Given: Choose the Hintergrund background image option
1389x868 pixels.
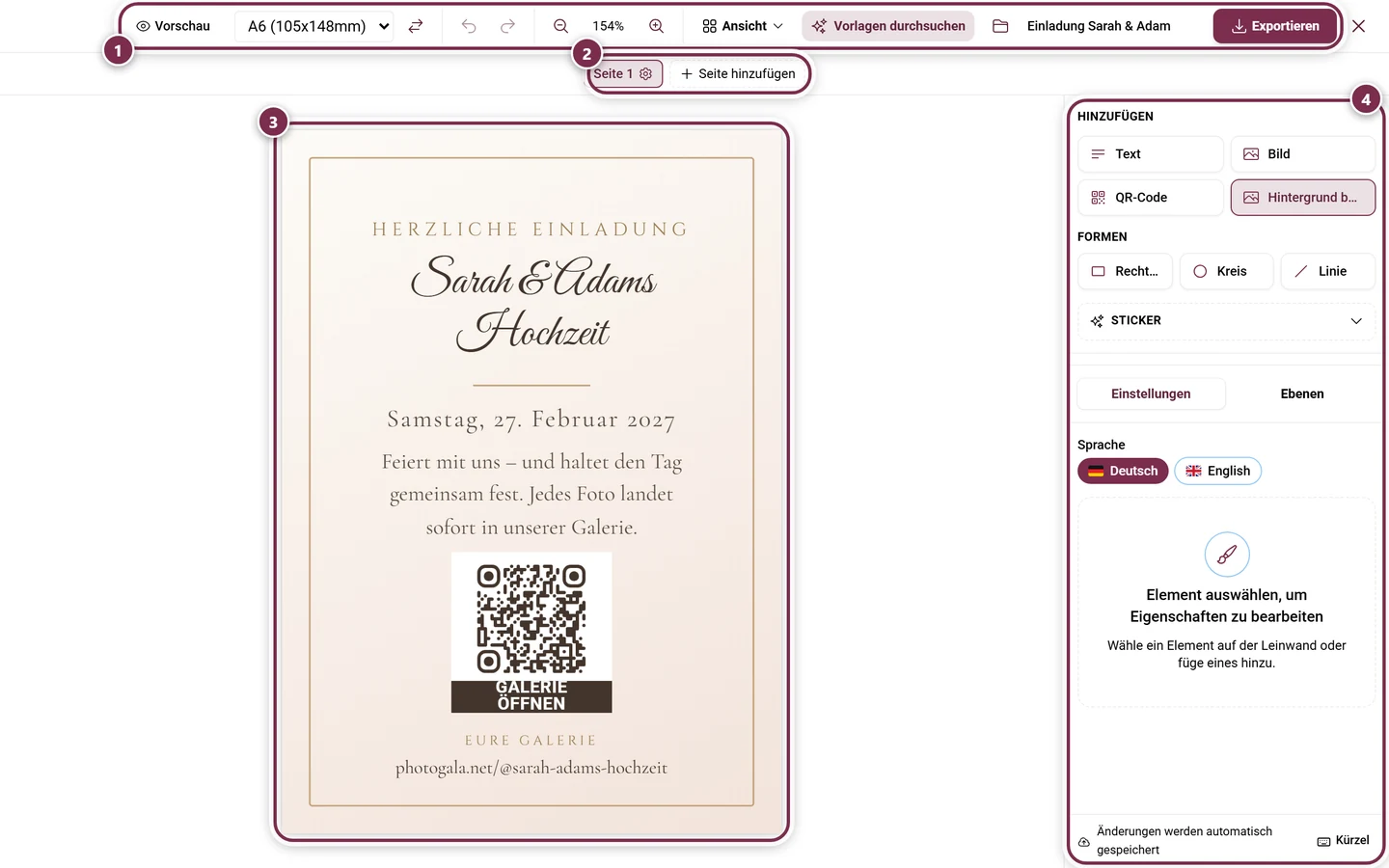Looking at the screenshot, I should pos(1302,198).
